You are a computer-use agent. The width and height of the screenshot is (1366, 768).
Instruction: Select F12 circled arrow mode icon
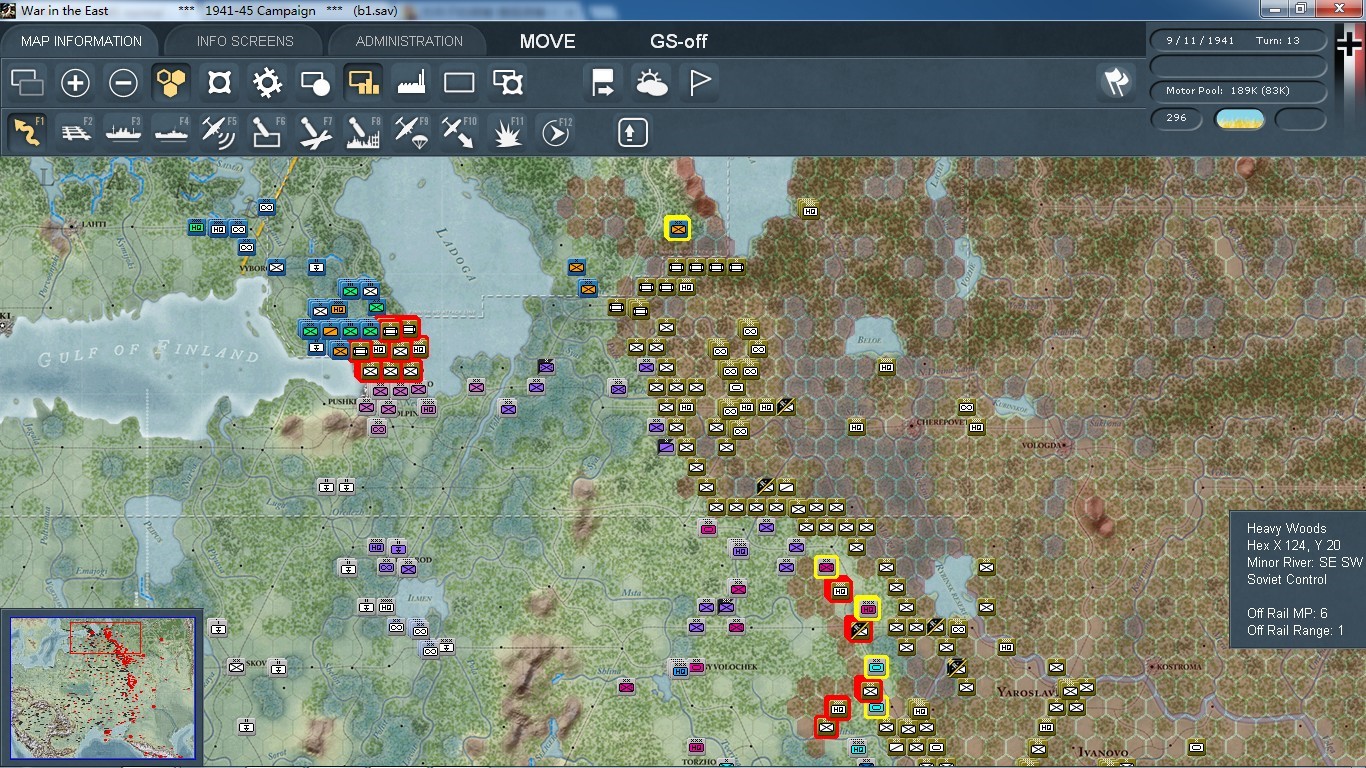click(556, 132)
